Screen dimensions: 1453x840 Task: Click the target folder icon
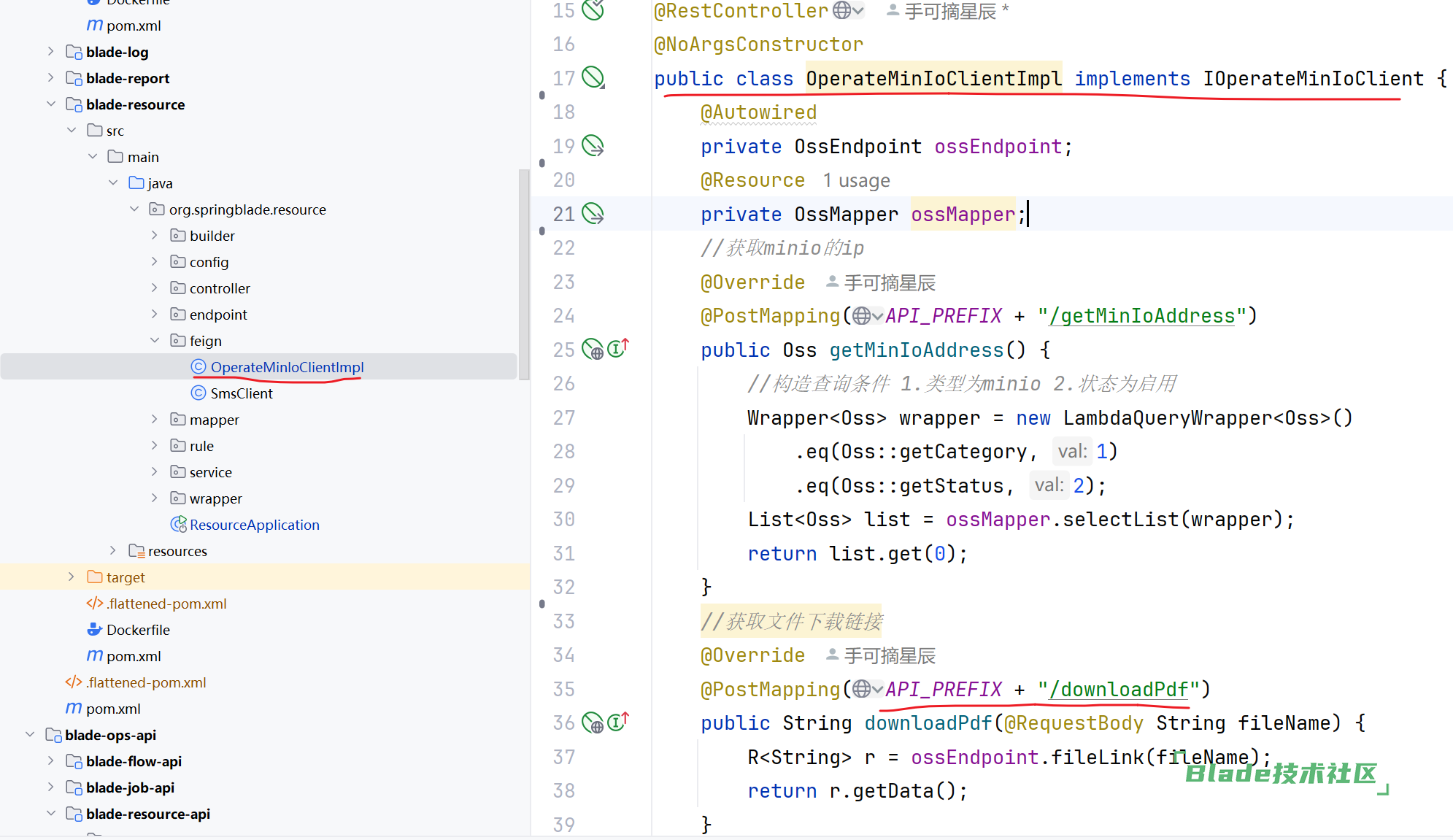pyautogui.click(x=94, y=577)
